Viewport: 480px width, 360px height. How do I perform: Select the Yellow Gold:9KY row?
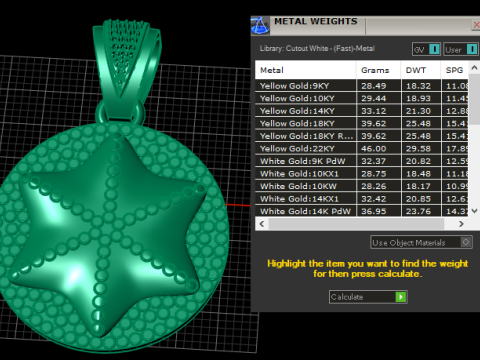coord(362,86)
